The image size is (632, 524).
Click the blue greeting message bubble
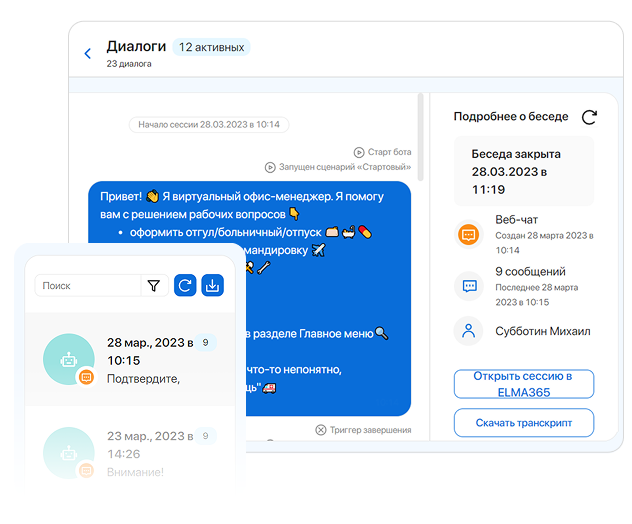pyautogui.click(x=249, y=298)
